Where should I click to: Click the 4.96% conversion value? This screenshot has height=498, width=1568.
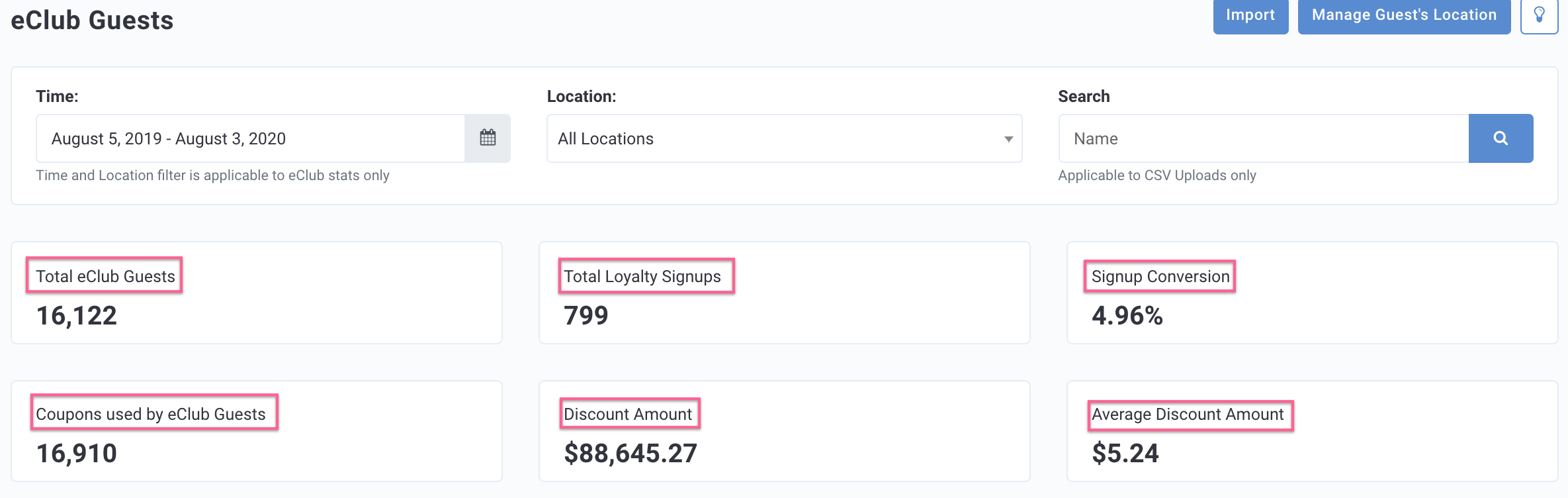click(1127, 316)
